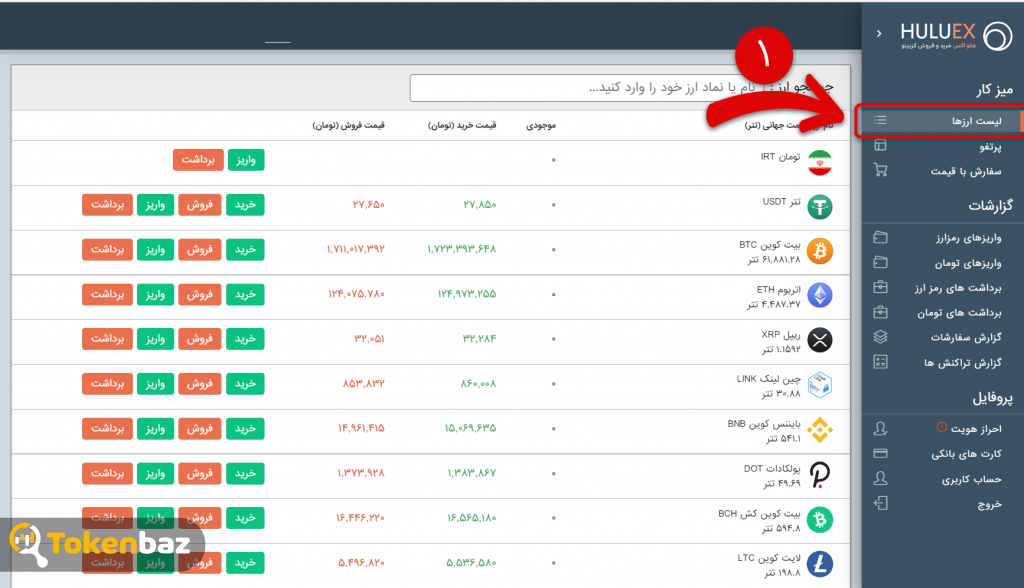Click the HULUEX logo icon
Screen dimensions: 1024x588
(997, 36)
